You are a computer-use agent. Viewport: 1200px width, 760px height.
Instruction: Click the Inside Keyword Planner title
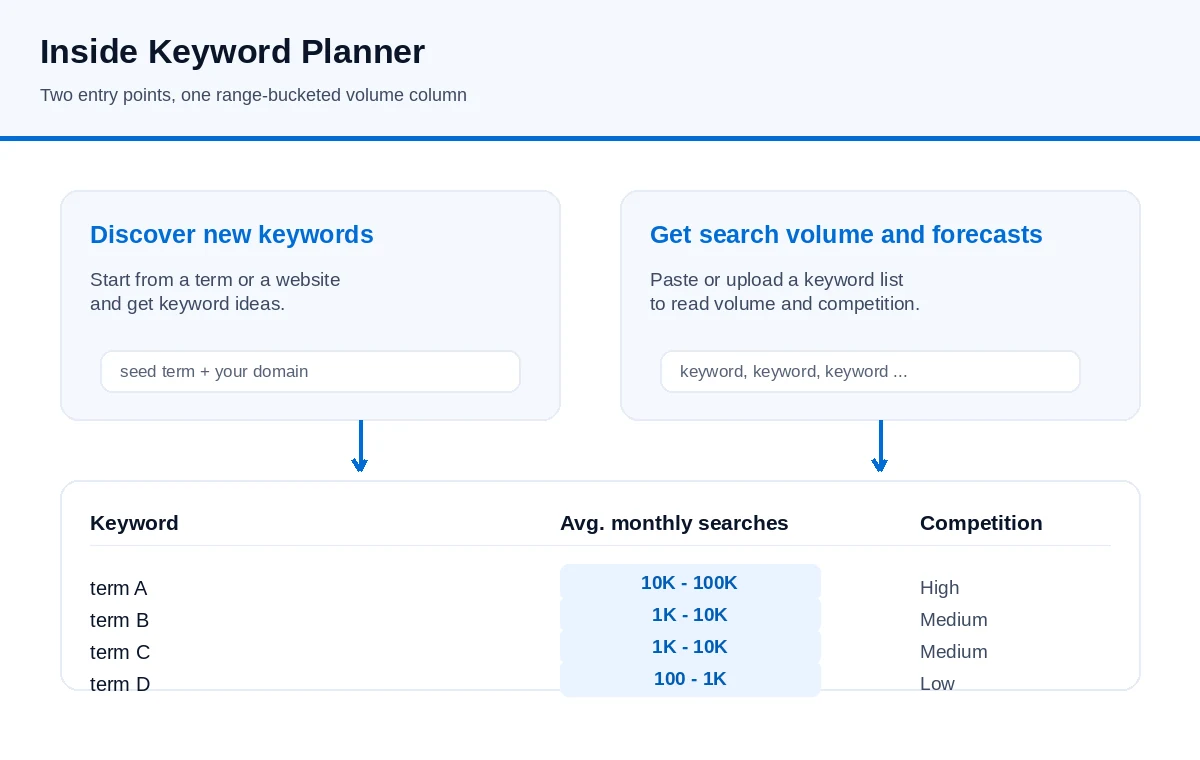tap(232, 51)
